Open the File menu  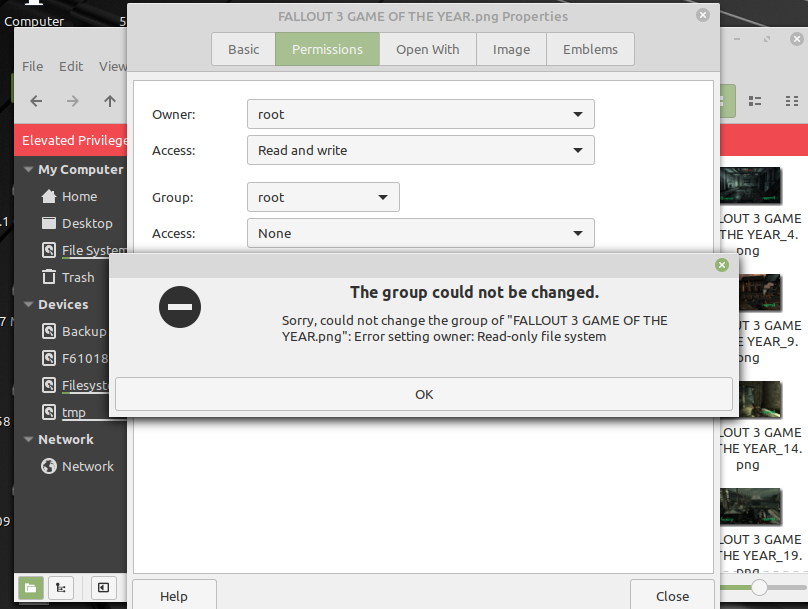pyautogui.click(x=32, y=66)
